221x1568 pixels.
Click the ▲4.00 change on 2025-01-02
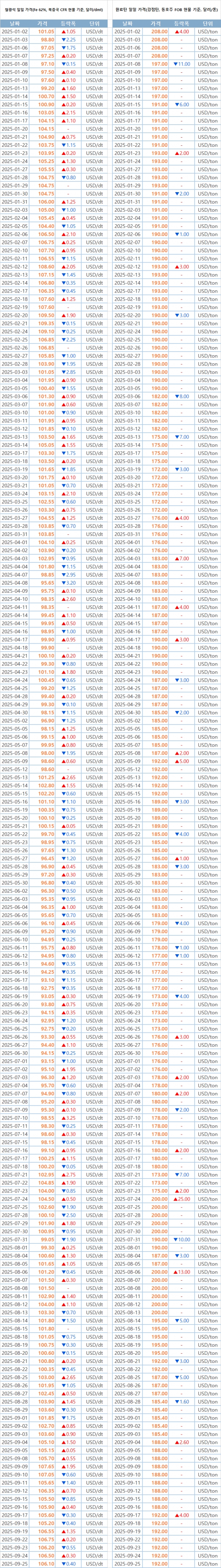point(182,31)
